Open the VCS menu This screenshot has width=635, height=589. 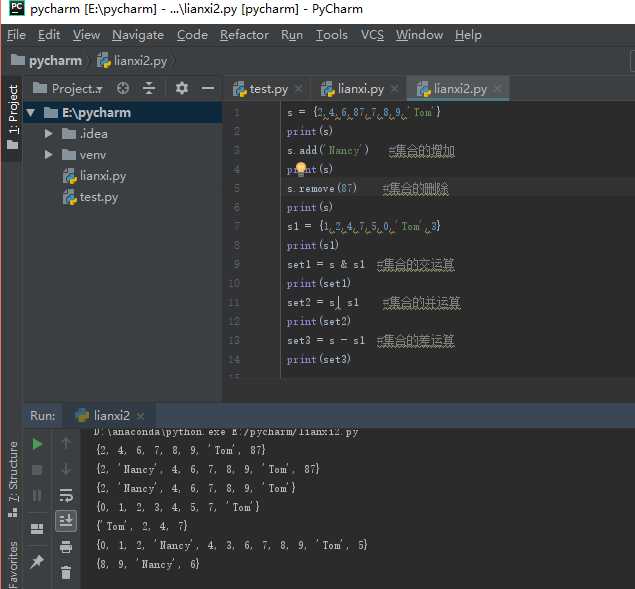pos(372,35)
